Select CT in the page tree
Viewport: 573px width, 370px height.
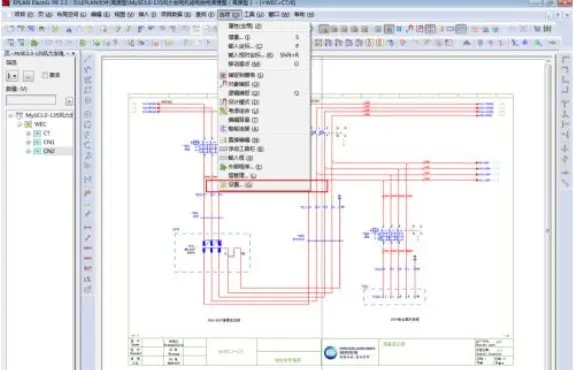pos(46,133)
